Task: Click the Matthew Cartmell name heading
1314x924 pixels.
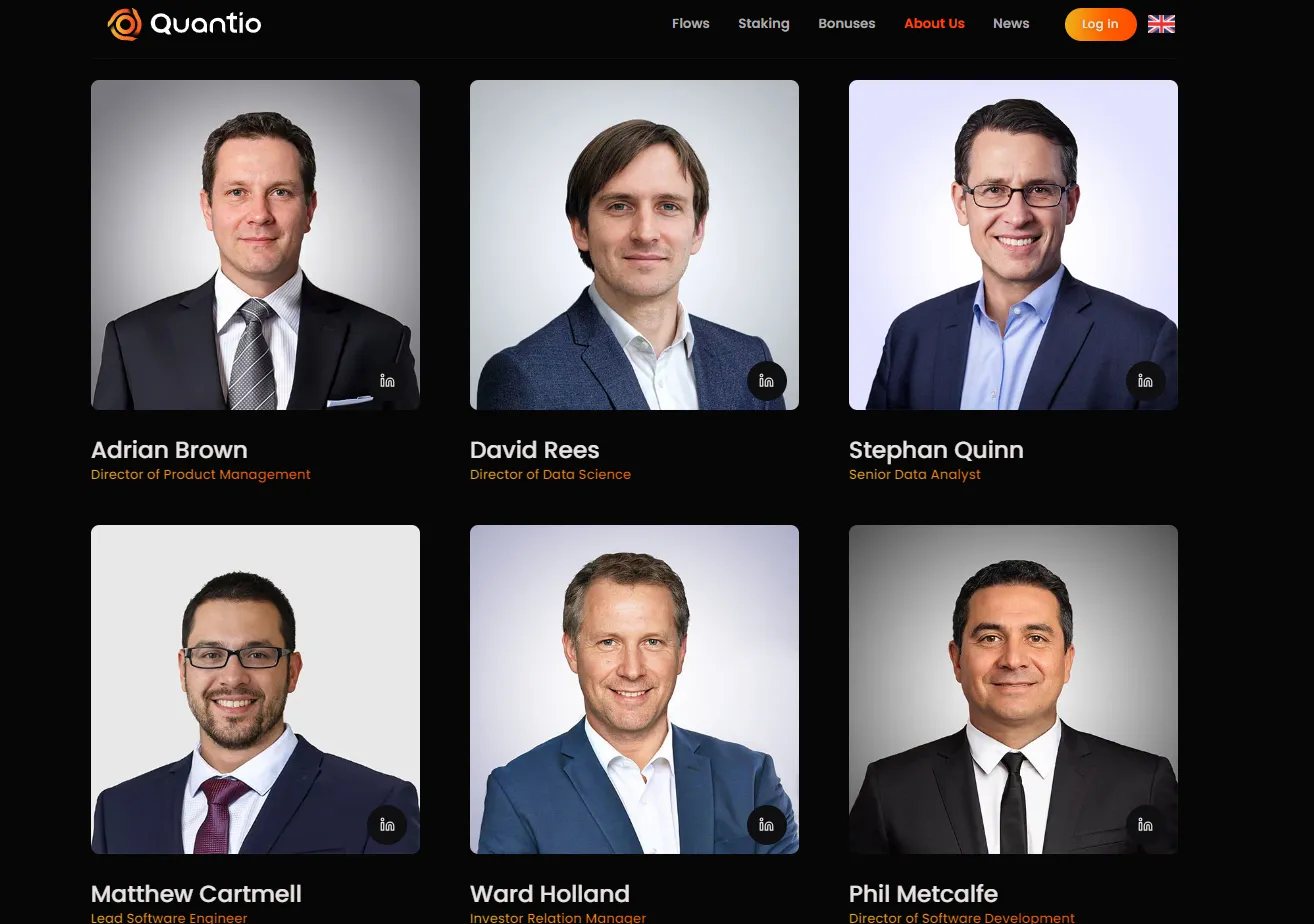Action: [x=196, y=893]
